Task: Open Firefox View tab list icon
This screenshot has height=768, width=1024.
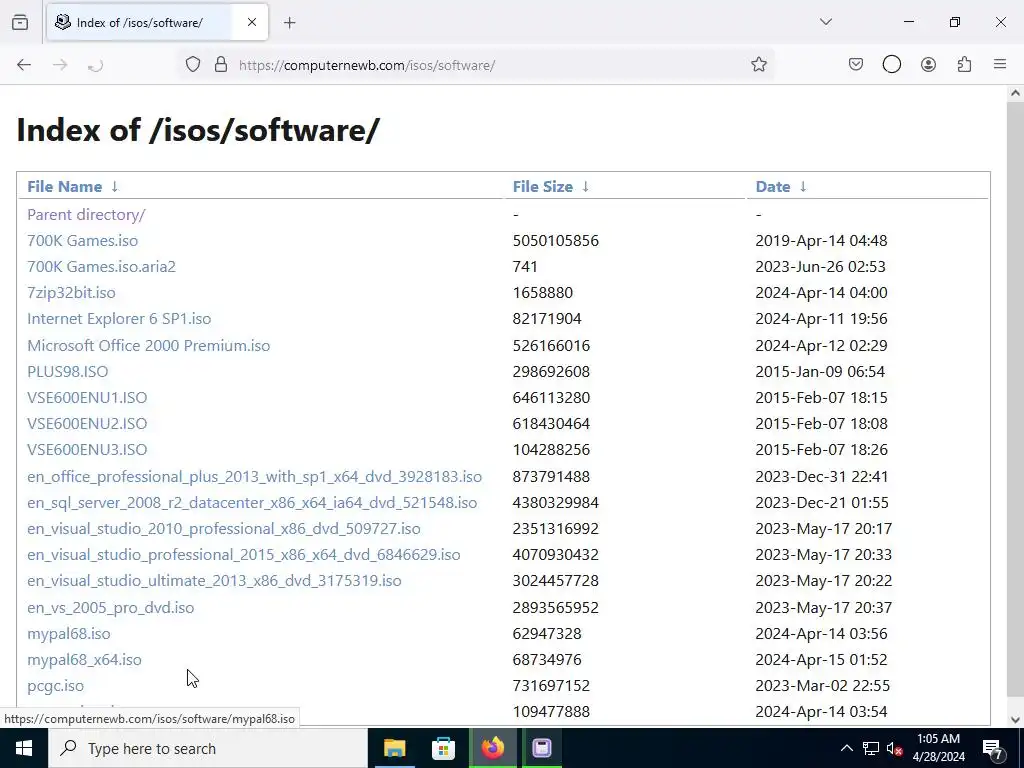Action: 20,22
